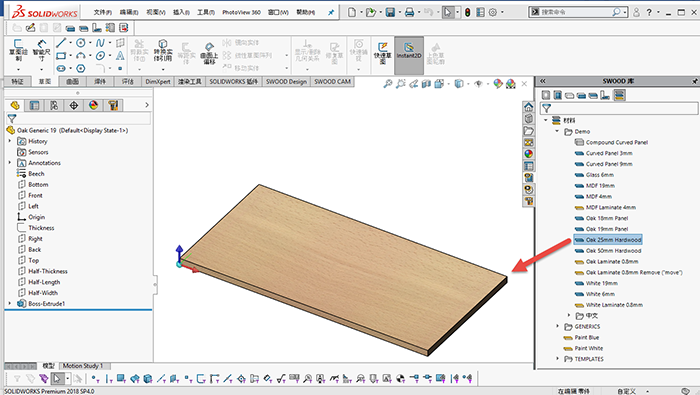
Task: Switch to the SWOOD CAM tab
Action: coord(332,82)
